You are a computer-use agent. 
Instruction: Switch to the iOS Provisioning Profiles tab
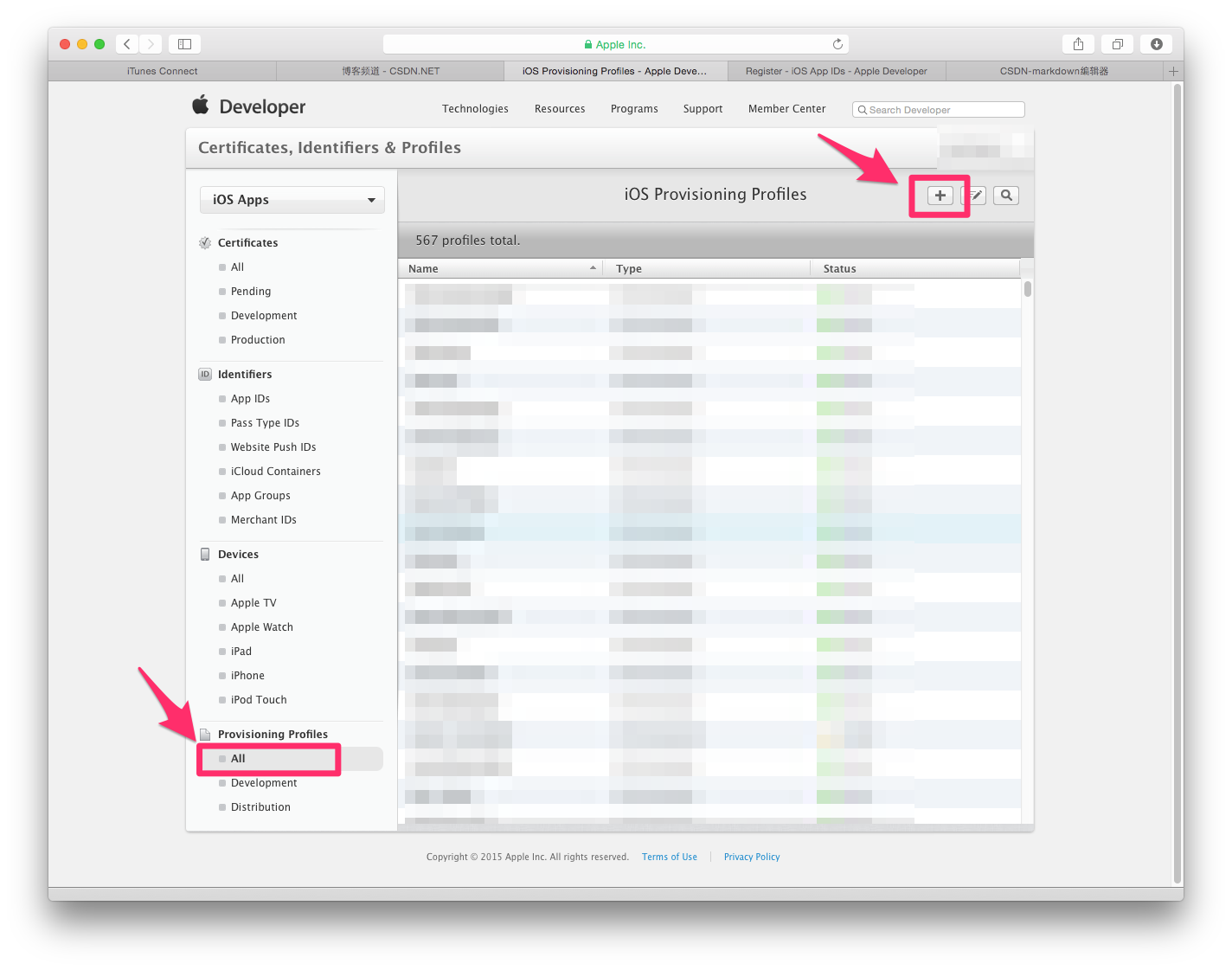tap(615, 71)
